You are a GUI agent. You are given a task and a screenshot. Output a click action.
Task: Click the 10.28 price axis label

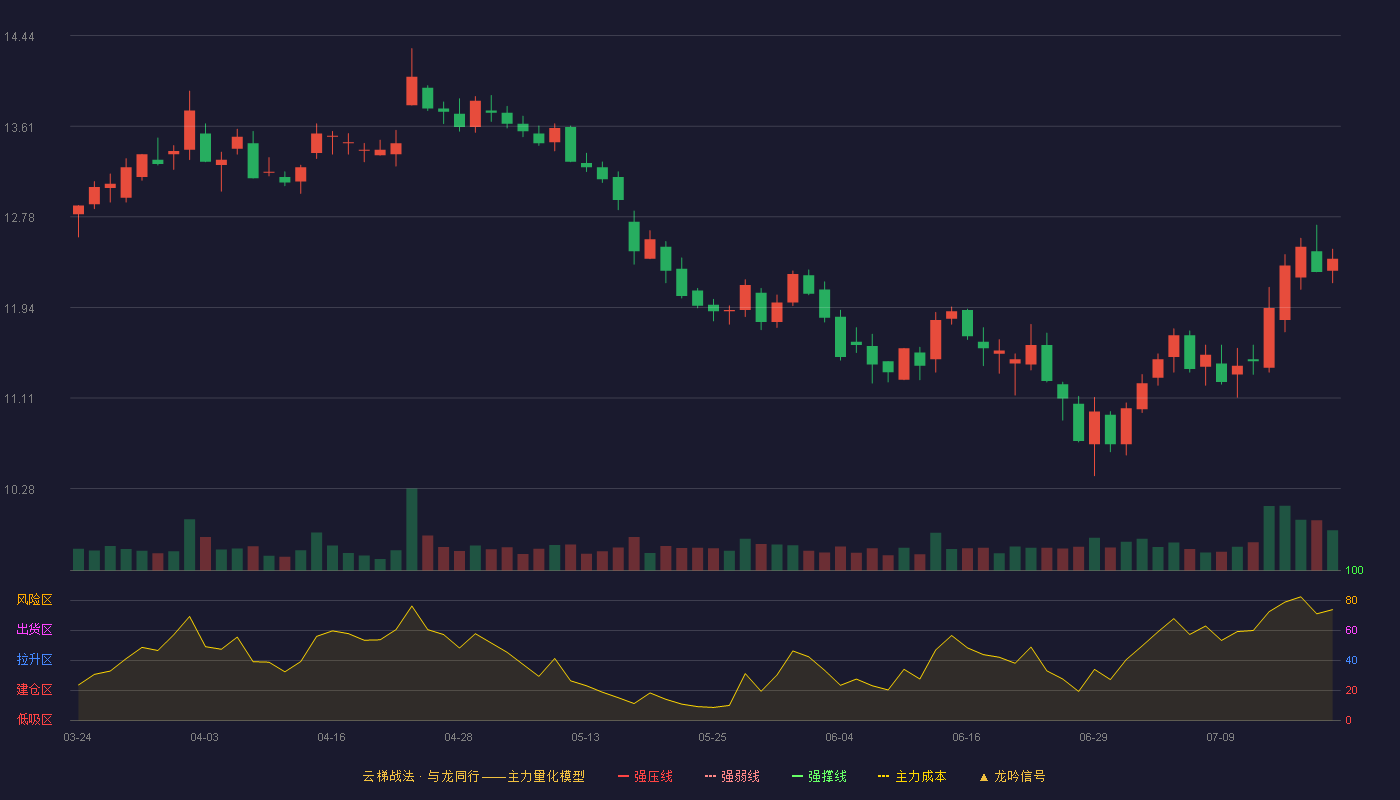19,489
